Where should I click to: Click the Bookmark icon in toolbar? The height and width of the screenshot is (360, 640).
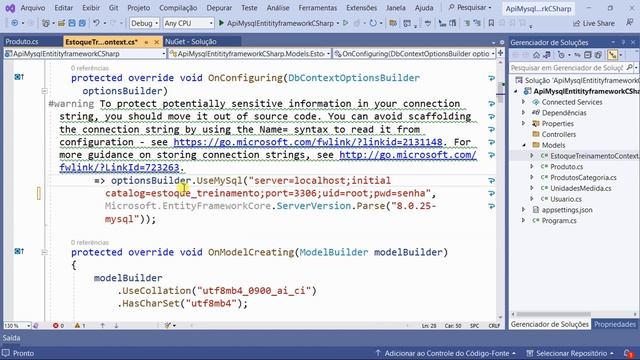coord(491,23)
